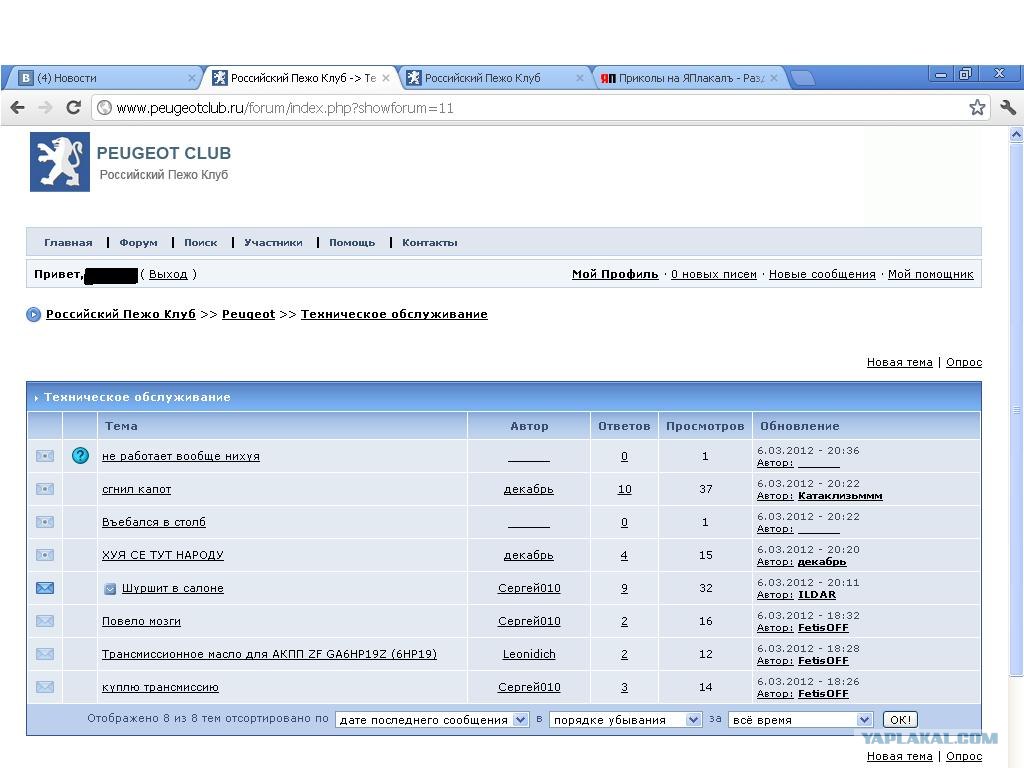
Task: Click envelope icon for 'Повело мозги' row
Action: tap(45, 621)
